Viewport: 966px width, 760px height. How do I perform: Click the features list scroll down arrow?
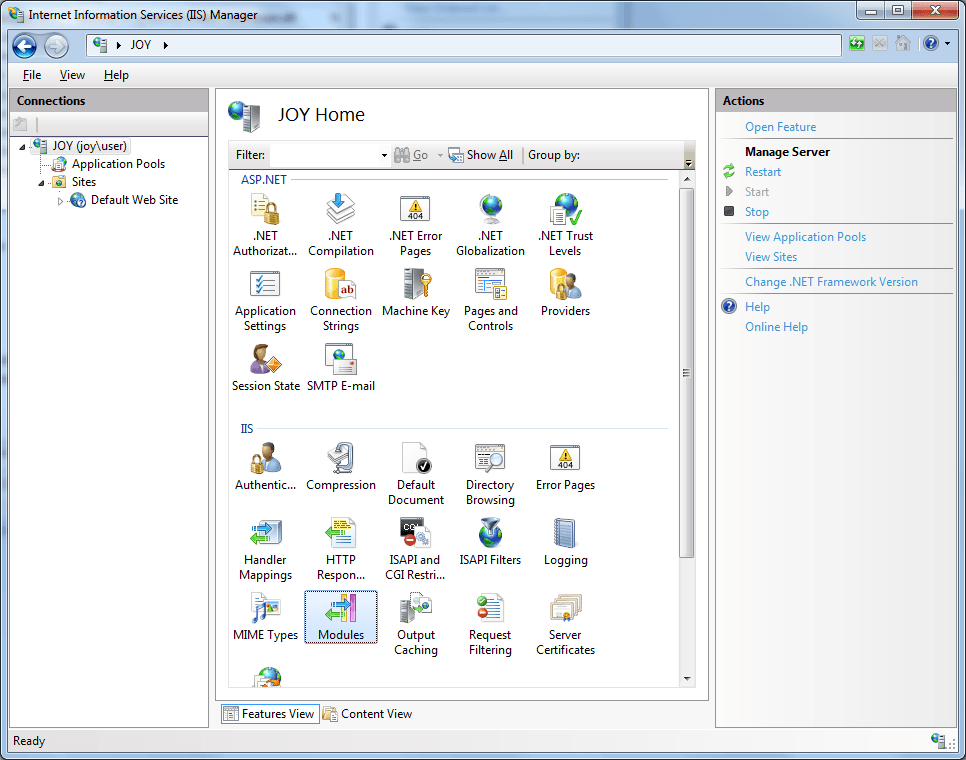point(687,679)
